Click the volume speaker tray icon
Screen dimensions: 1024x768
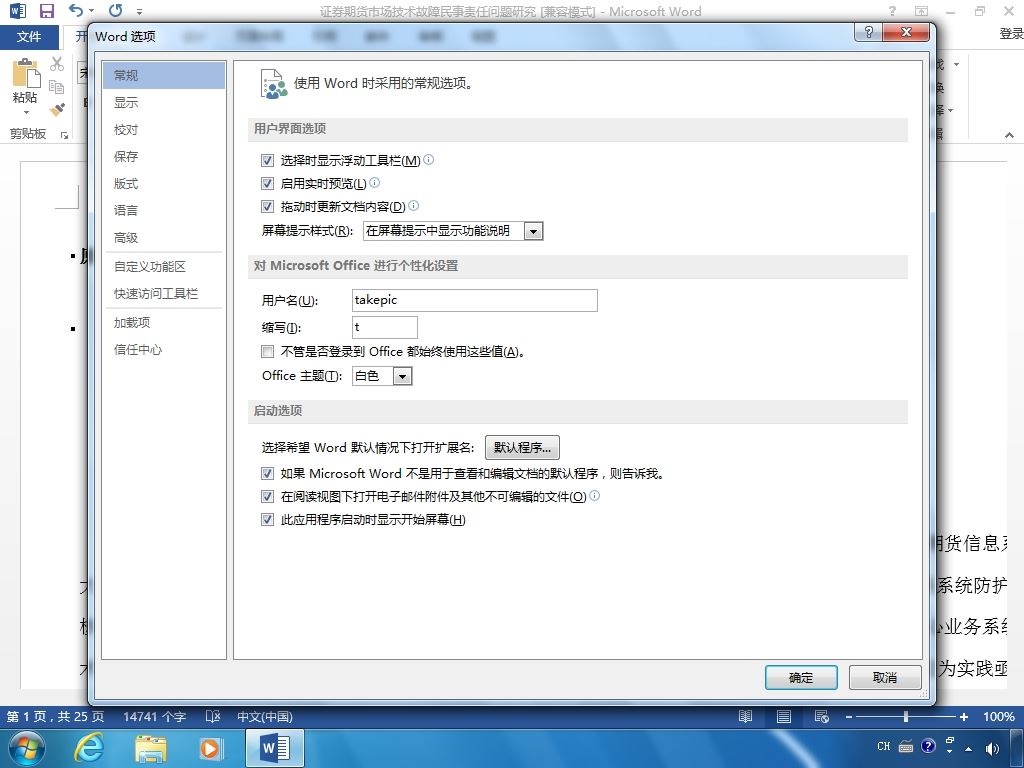[992, 748]
